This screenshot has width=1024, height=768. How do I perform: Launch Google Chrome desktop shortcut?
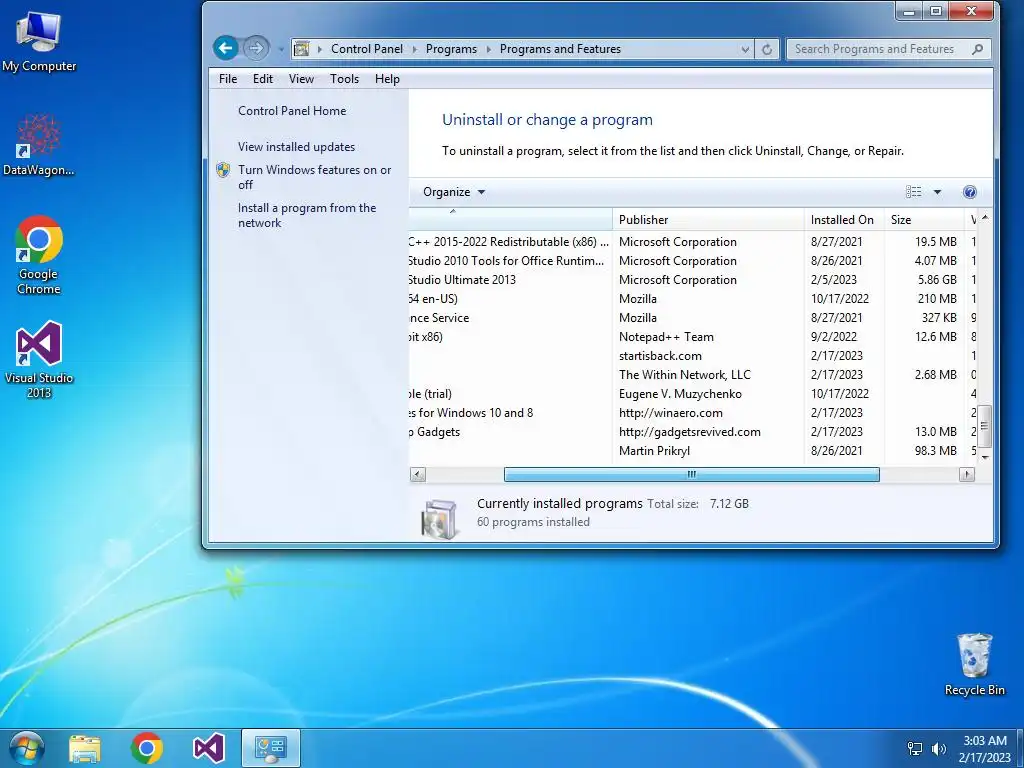(x=39, y=255)
